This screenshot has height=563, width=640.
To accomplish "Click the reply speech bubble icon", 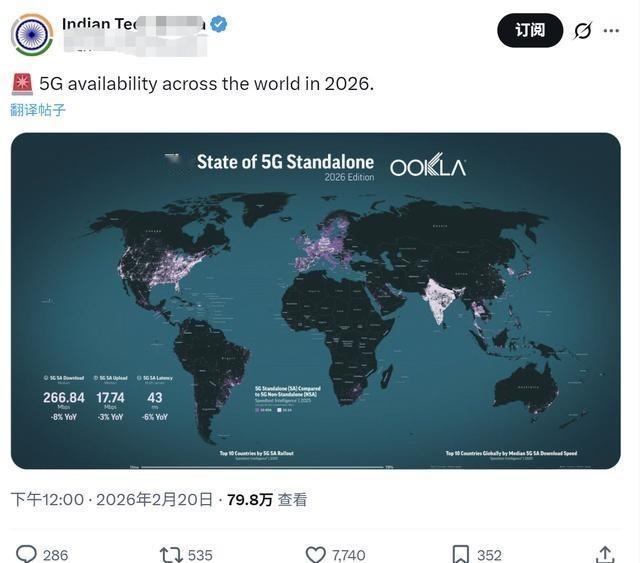I will (x=27, y=554).
